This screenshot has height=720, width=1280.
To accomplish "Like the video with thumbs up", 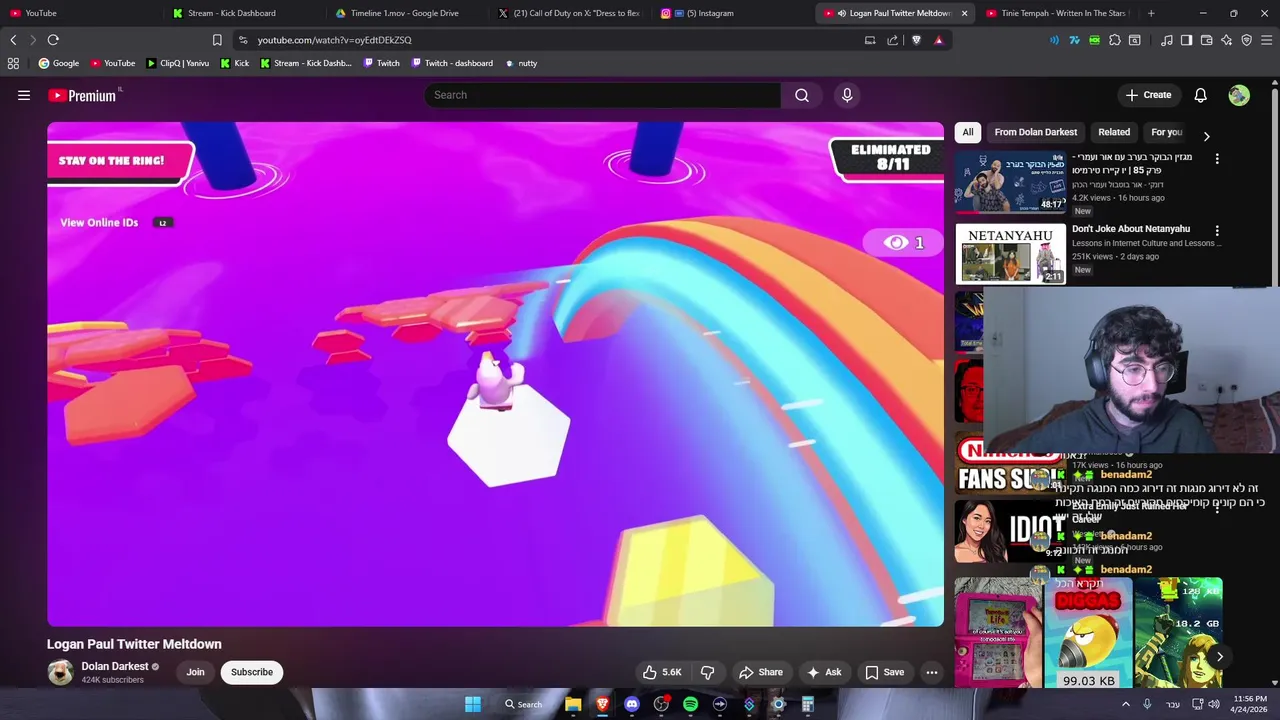I will [x=662, y=672].
